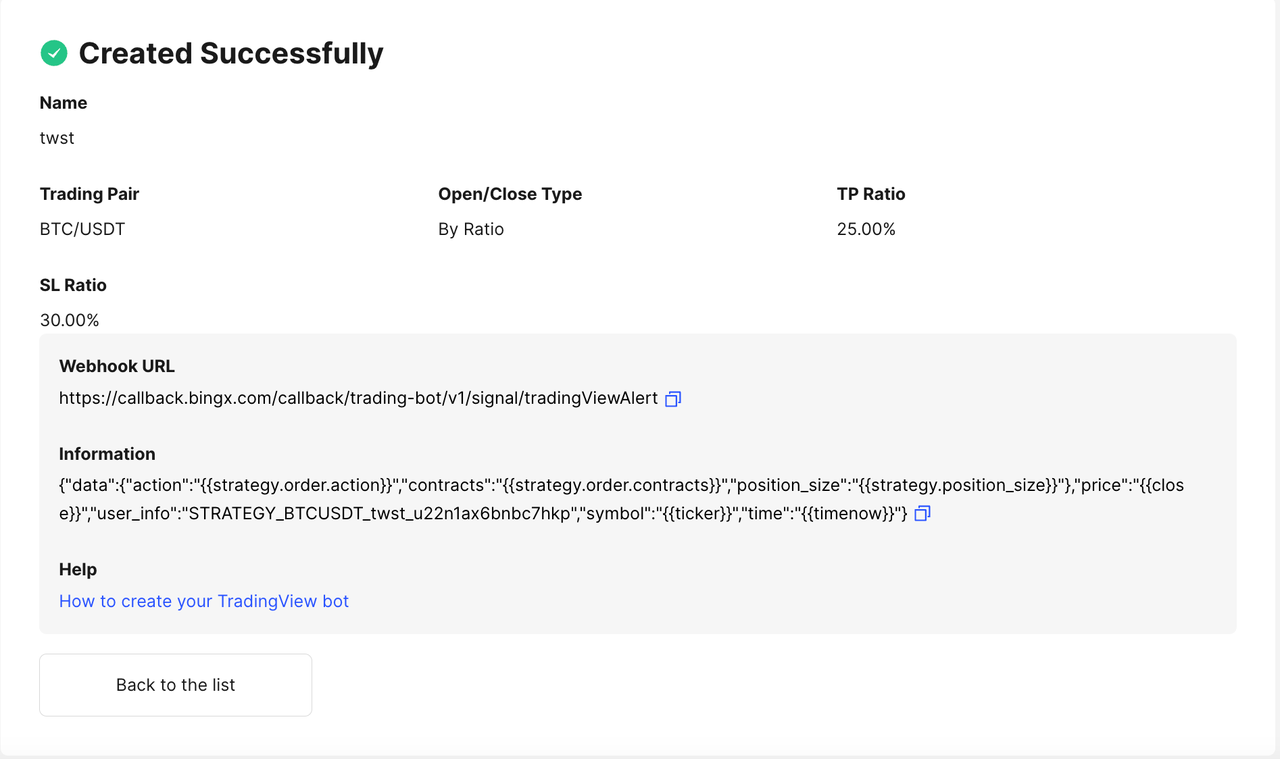Click the "Open/Close Type" field label
This screenshot has width=1280, height=759.
click(510, 194)
